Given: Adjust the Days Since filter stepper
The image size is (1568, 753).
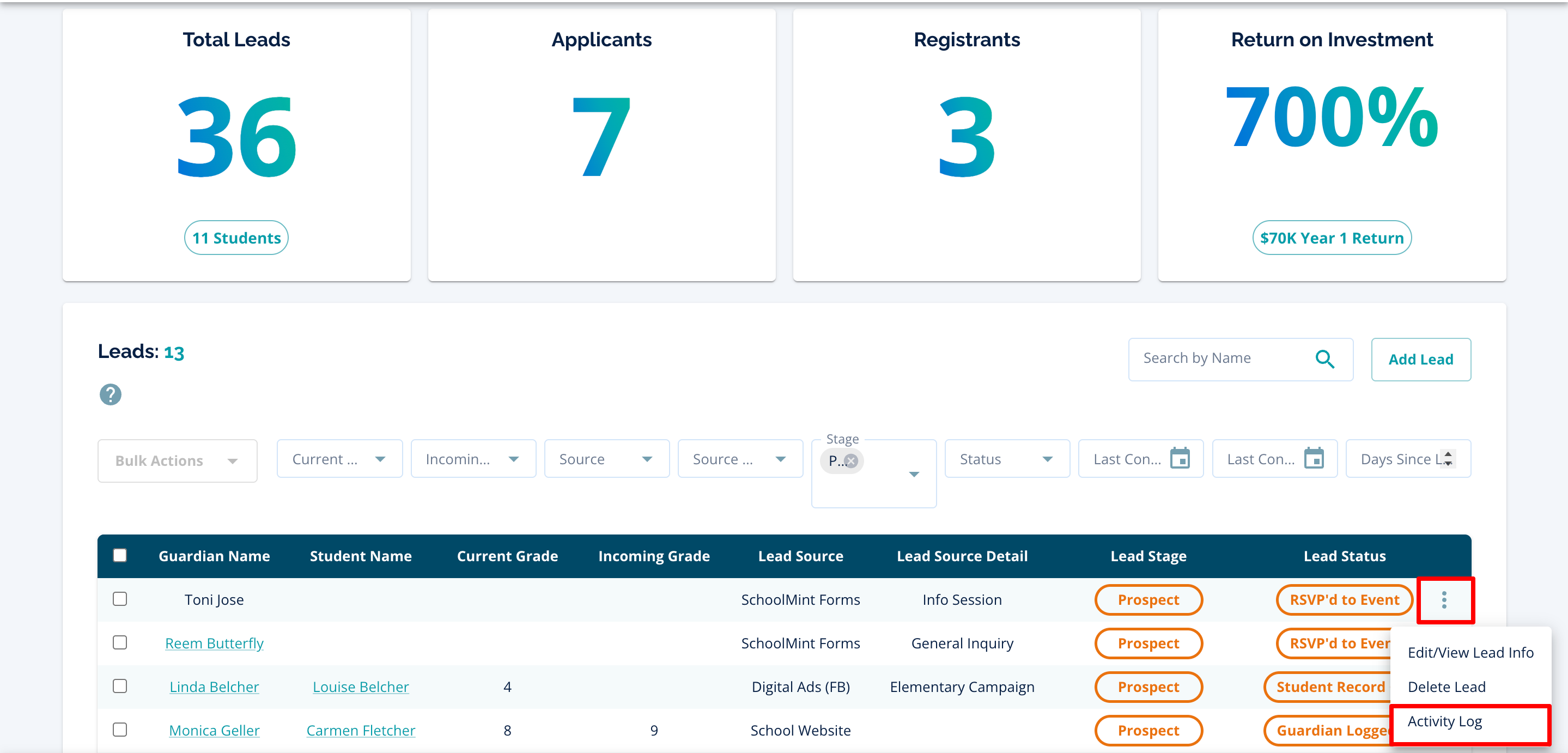Looking at the screenshot, I should point(1448,458).
